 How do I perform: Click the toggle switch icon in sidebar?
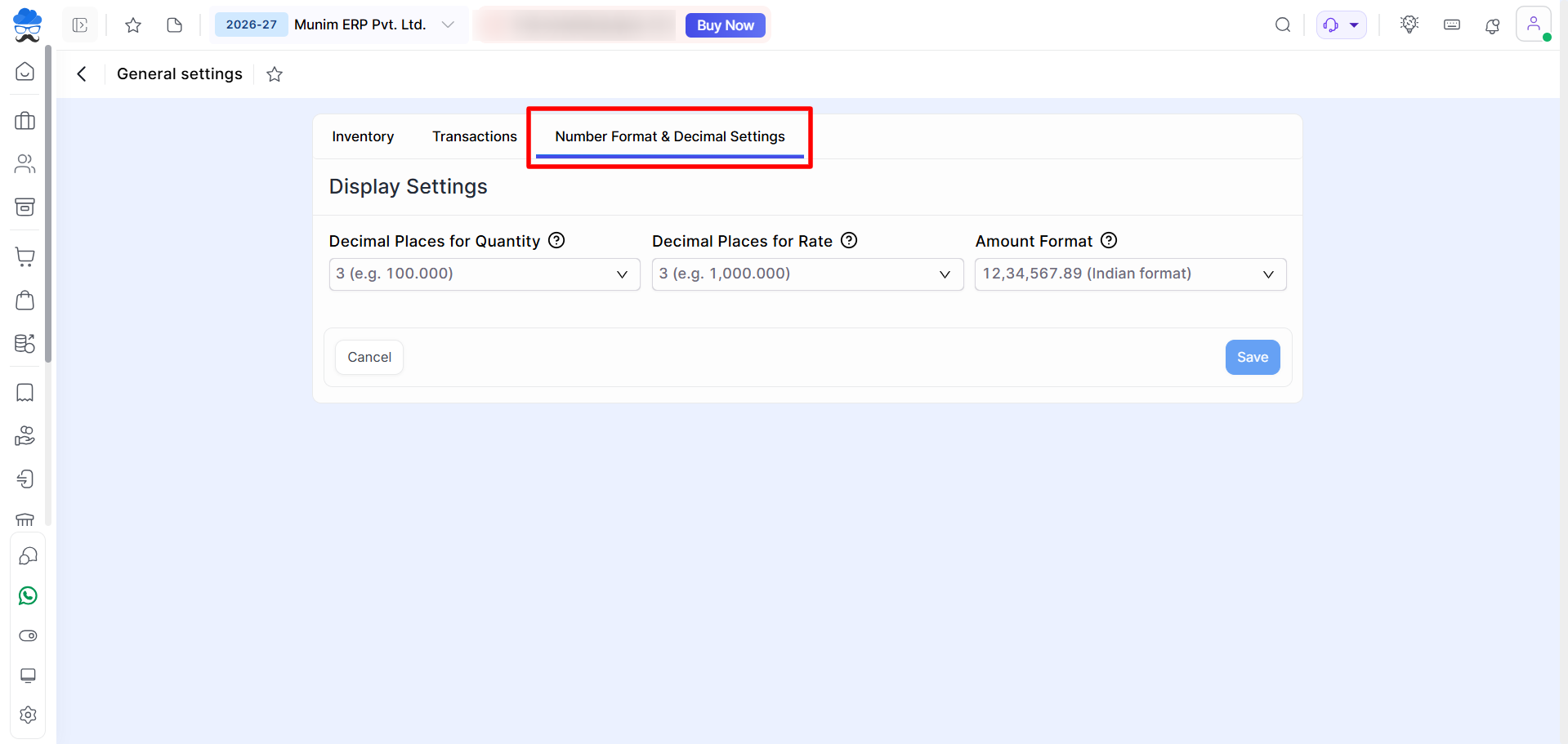tap(28, 636)
